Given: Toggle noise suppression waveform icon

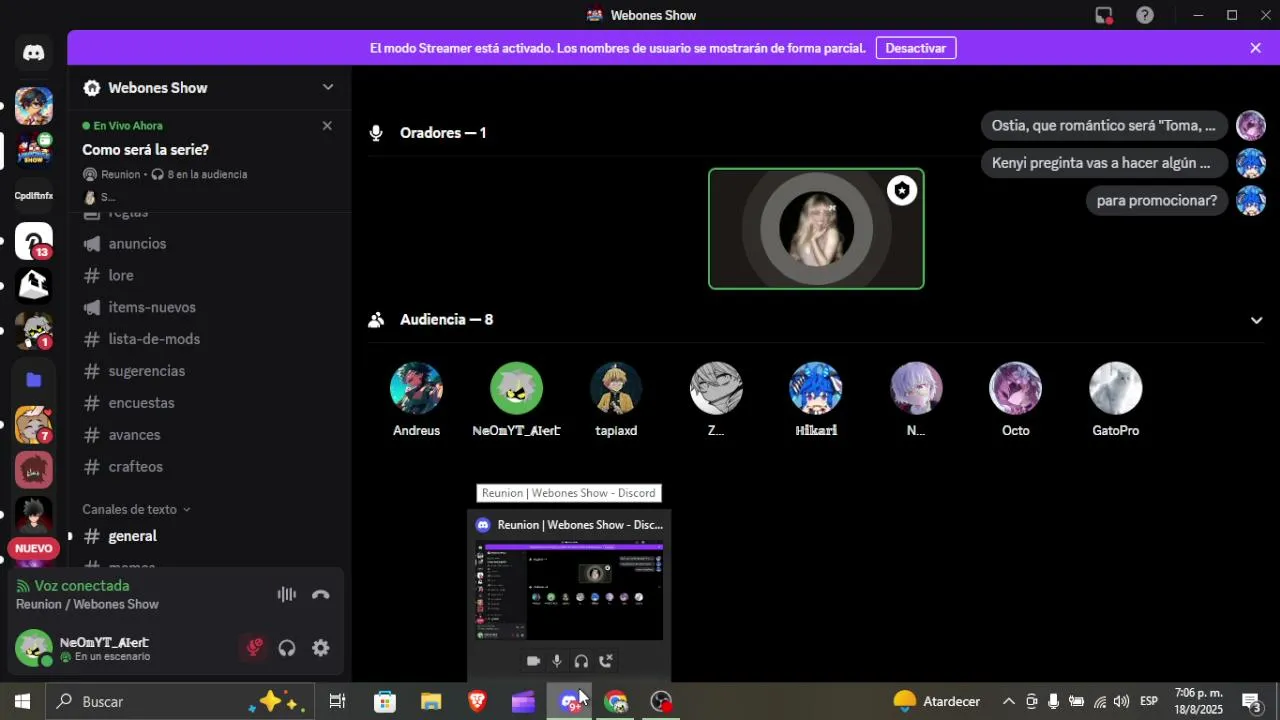Looking at the screenshot, I should click(x=287, y=594).
